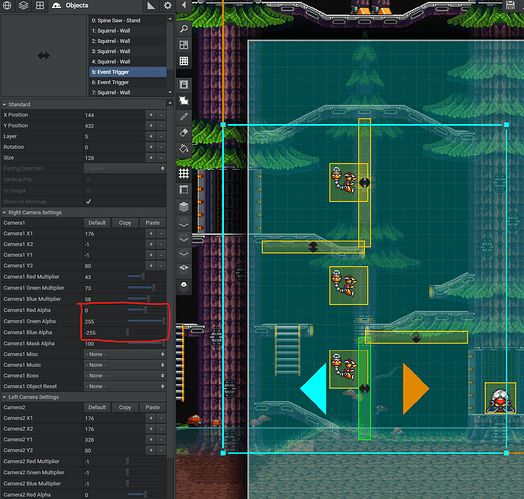The height and width of the screenshot is (499, 524).
Task: Toggle the Is Unique checkbox
Action: (89, 191)
